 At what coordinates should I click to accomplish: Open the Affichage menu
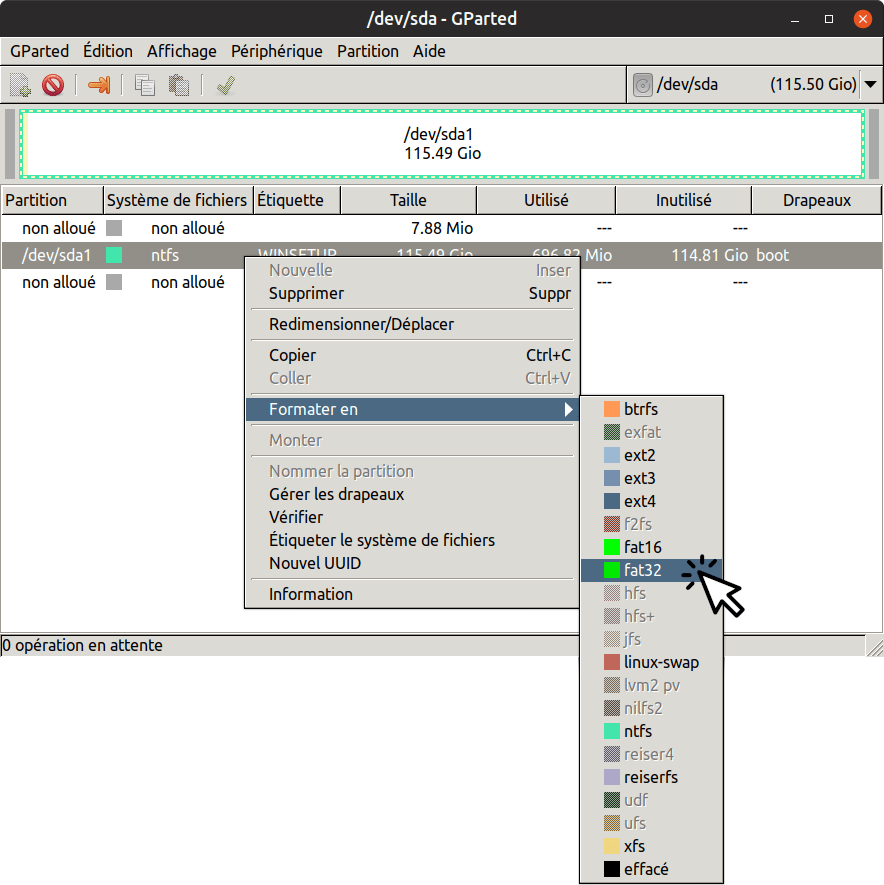point(182,51)
